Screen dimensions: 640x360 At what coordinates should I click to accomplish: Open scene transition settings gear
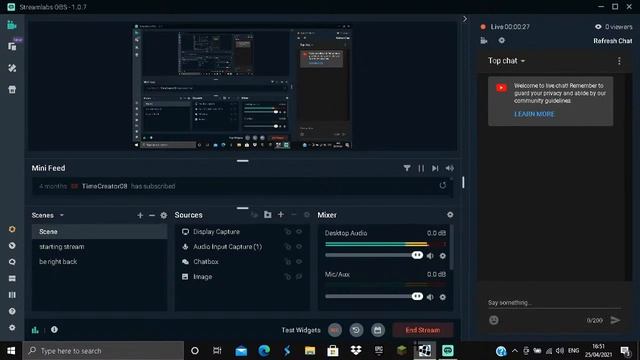[x=164, y=215]
